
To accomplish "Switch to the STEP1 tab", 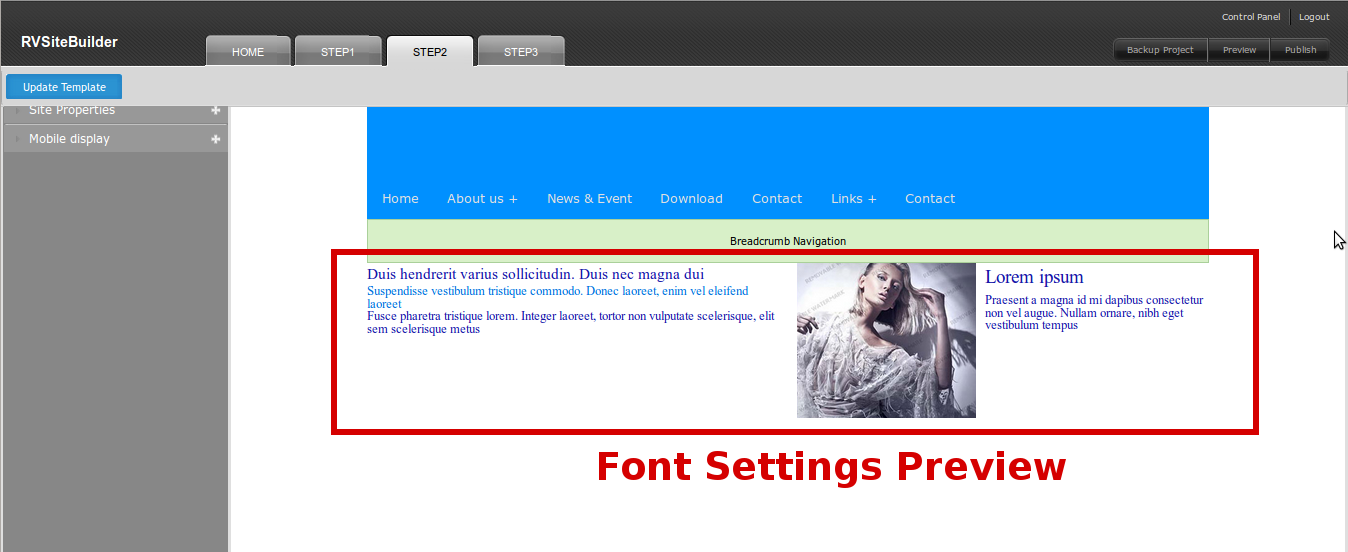I will 338,52.
